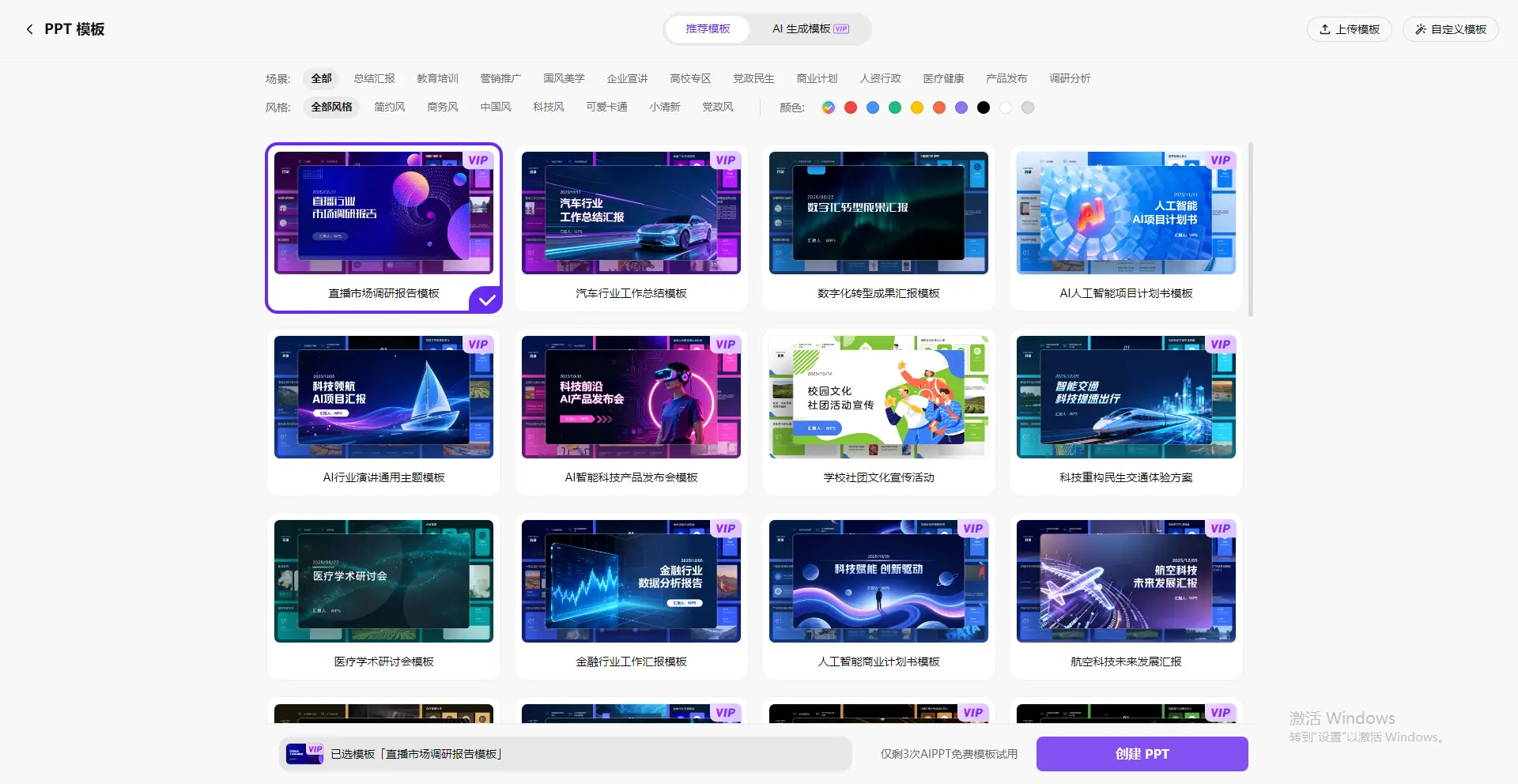
Task: Select 中国风 style filter
Action: (496, 107)
